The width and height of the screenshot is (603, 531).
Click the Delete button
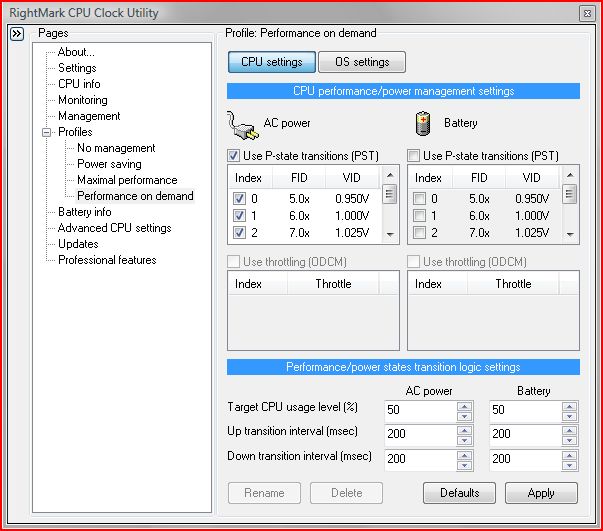pos(346,493)
